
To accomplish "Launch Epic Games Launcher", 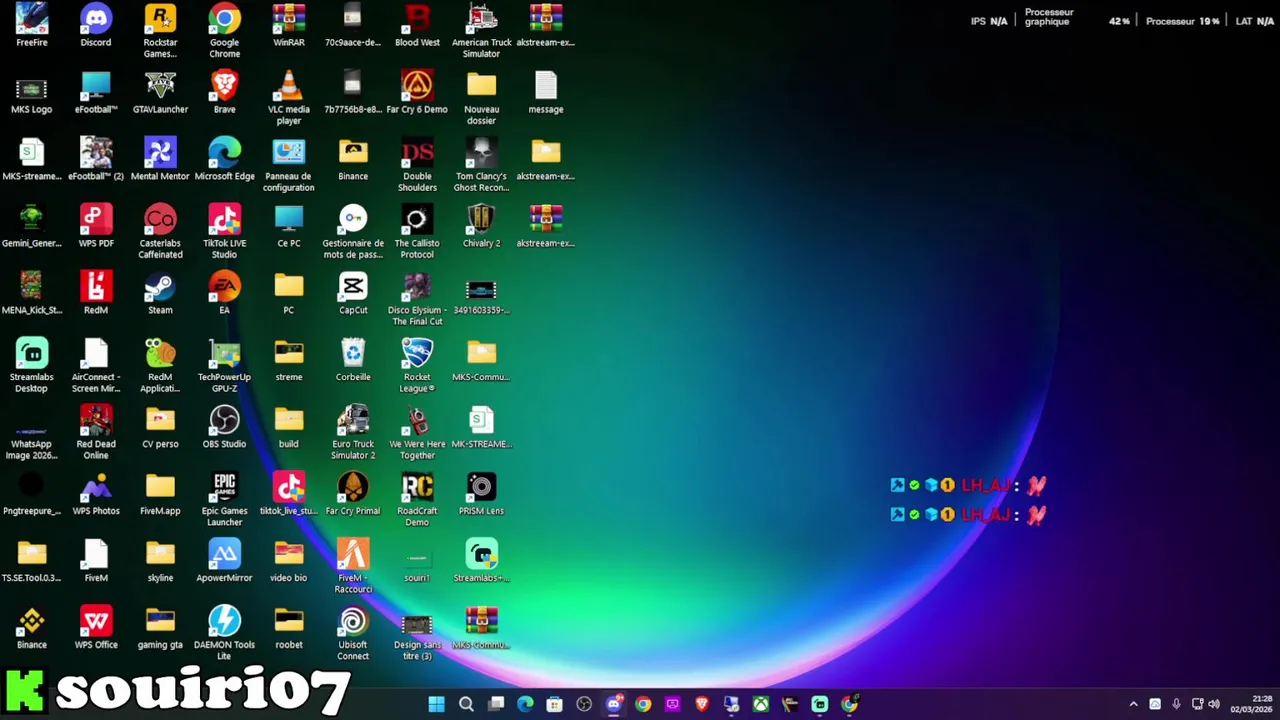I will tap(224, 500).
